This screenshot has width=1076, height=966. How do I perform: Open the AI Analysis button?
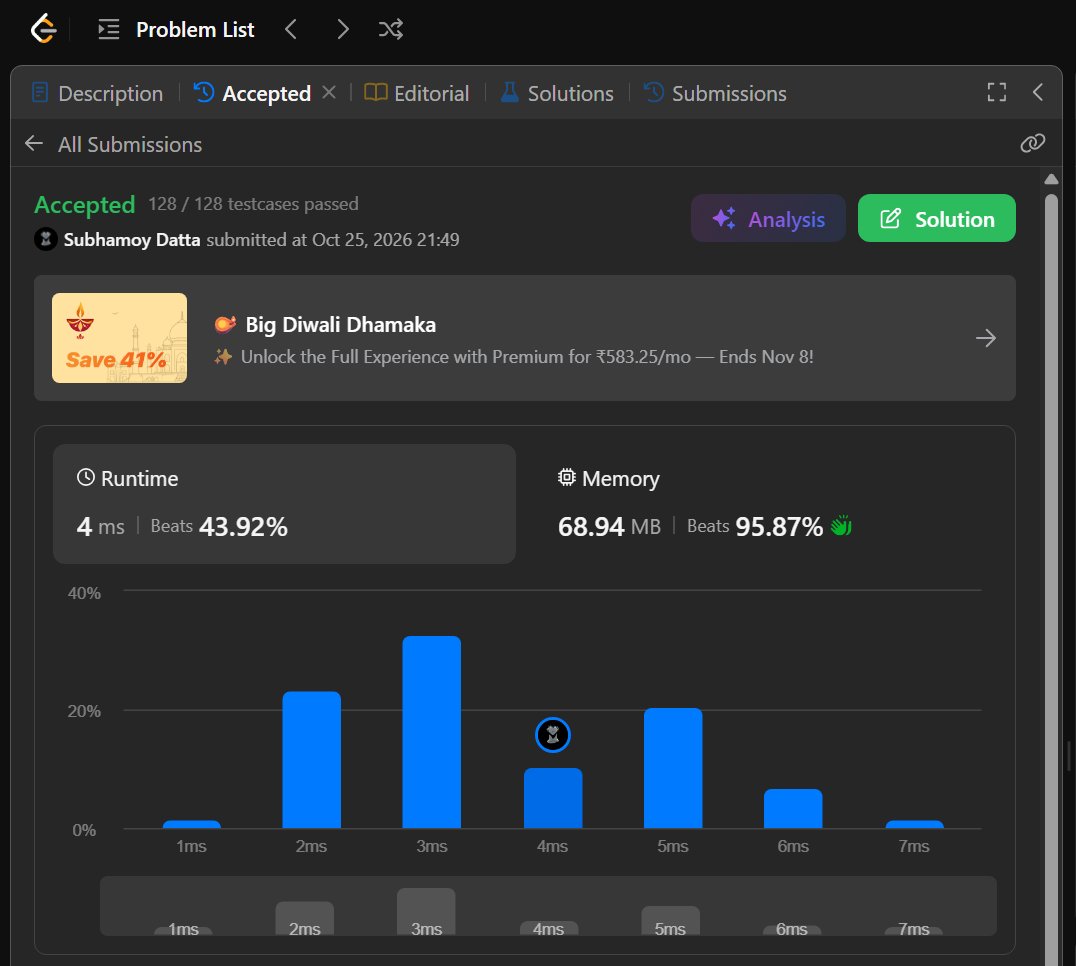point(769,218)
